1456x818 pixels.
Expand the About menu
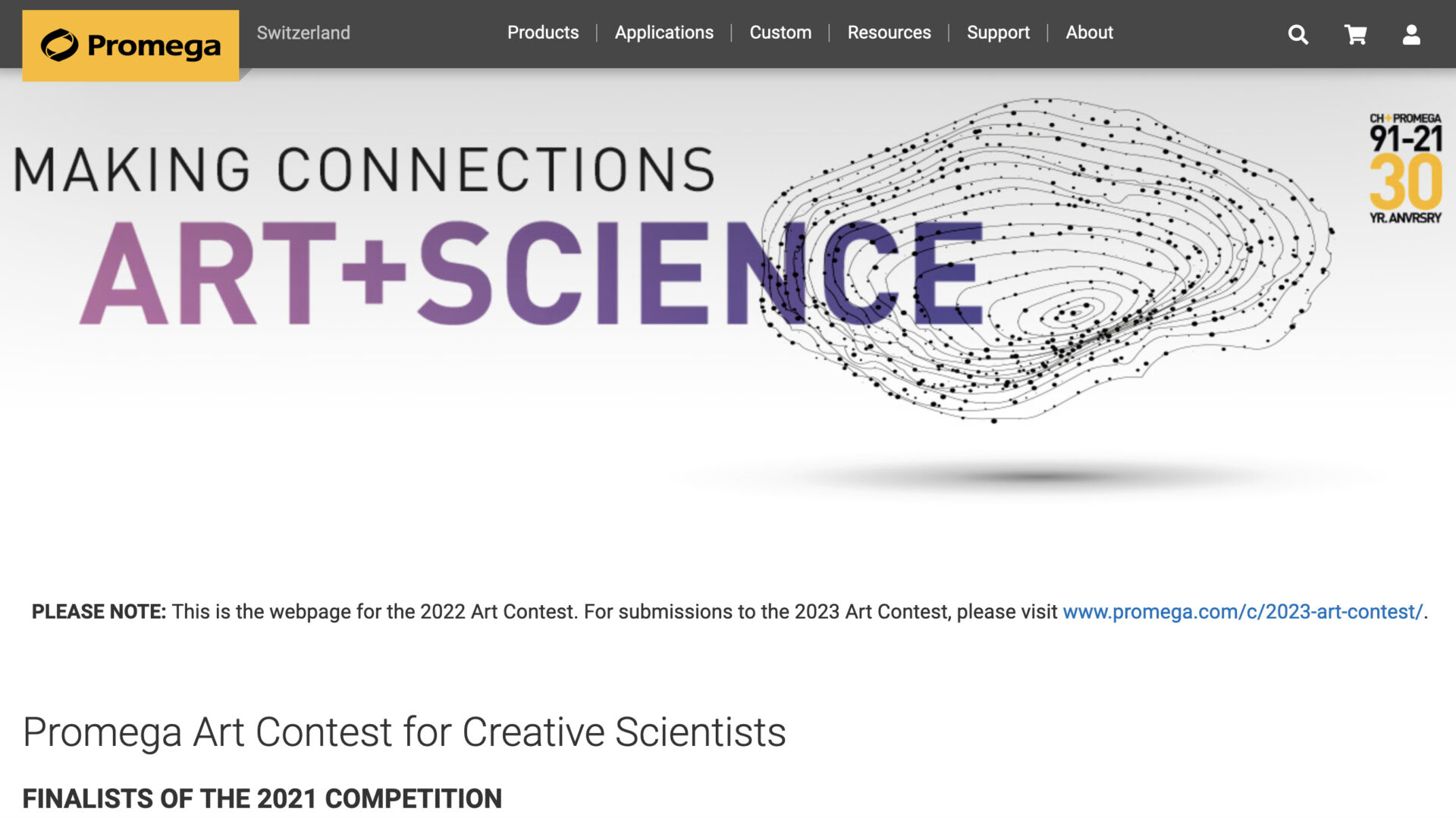pyautogui.click(x=1089, y=33)
